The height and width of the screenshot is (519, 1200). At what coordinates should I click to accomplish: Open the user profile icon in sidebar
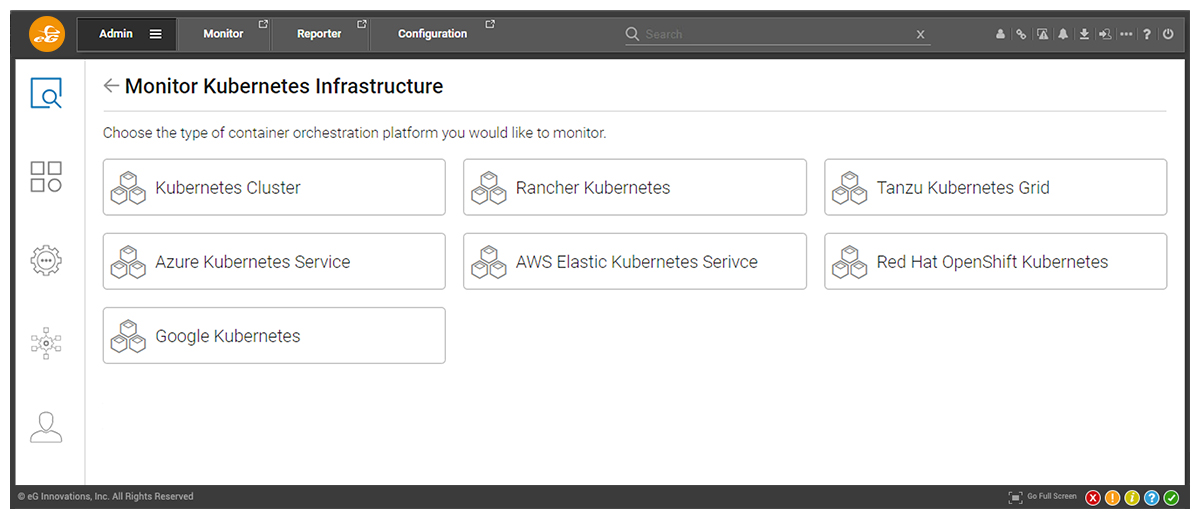[46, 426]
